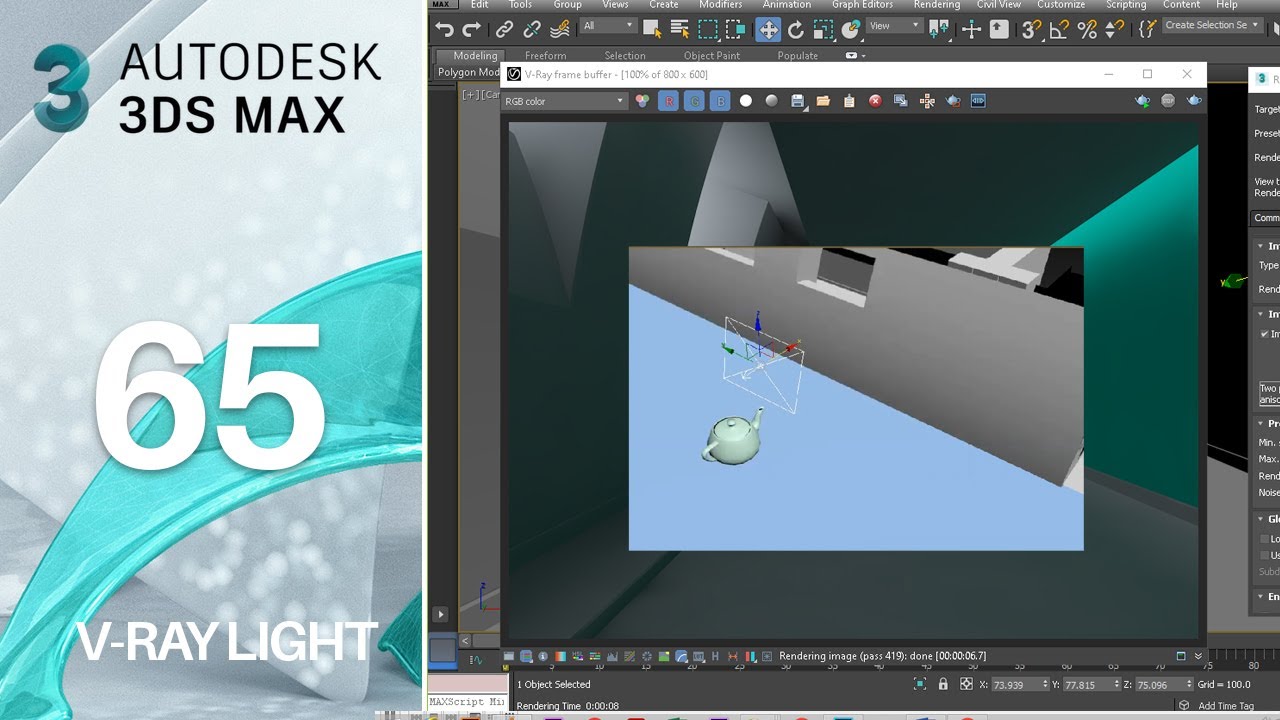Click the Link VFB to PDPlayer icon
1280x720 pixels.
click(x=978, y=101)
